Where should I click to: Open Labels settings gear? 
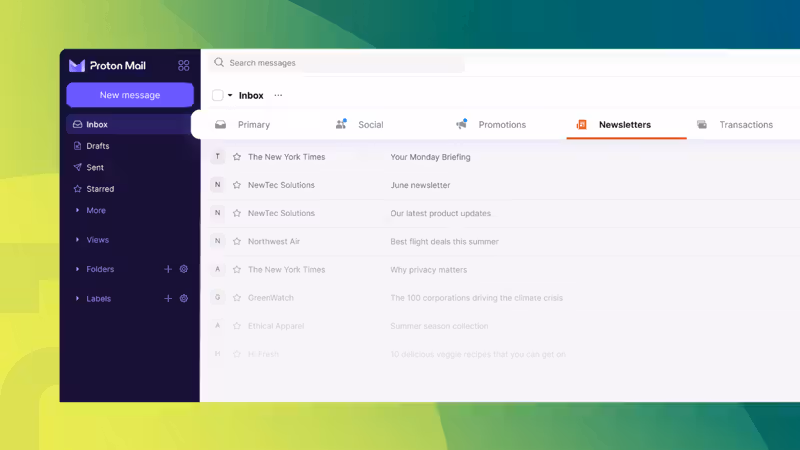pos(184,298)
